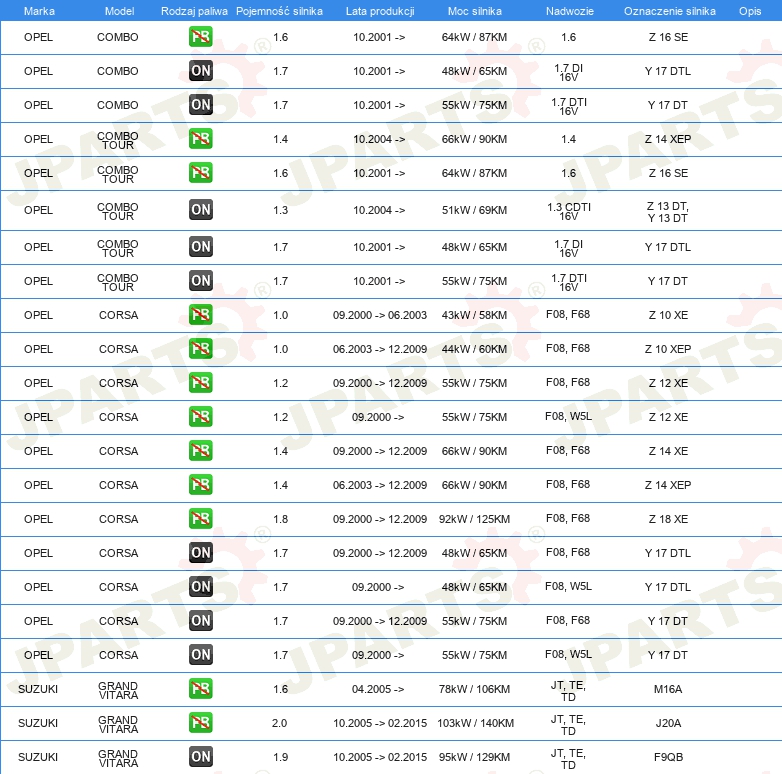Click the Nadwozie column header
The height and width of the screenshot is (774, 782).
tap(570, 11)
